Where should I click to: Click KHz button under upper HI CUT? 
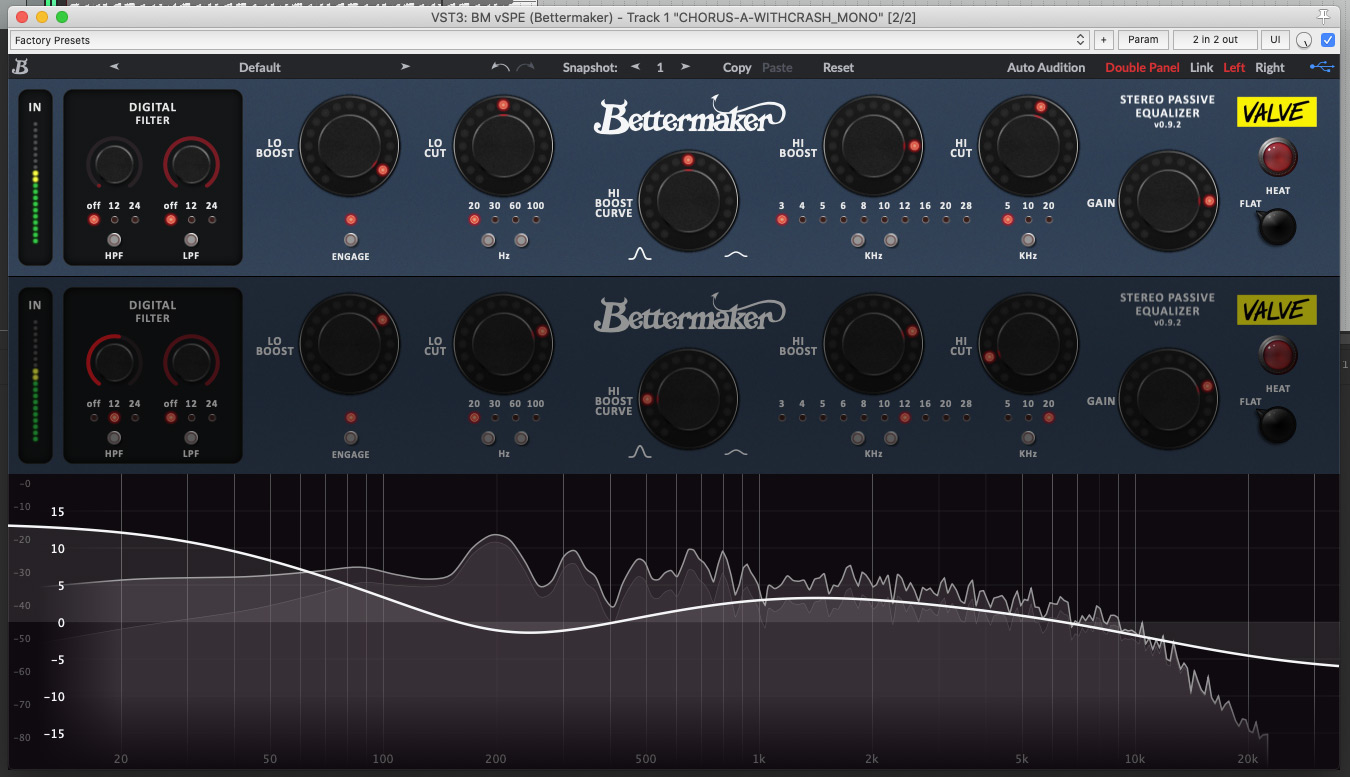pos(1028,240)
